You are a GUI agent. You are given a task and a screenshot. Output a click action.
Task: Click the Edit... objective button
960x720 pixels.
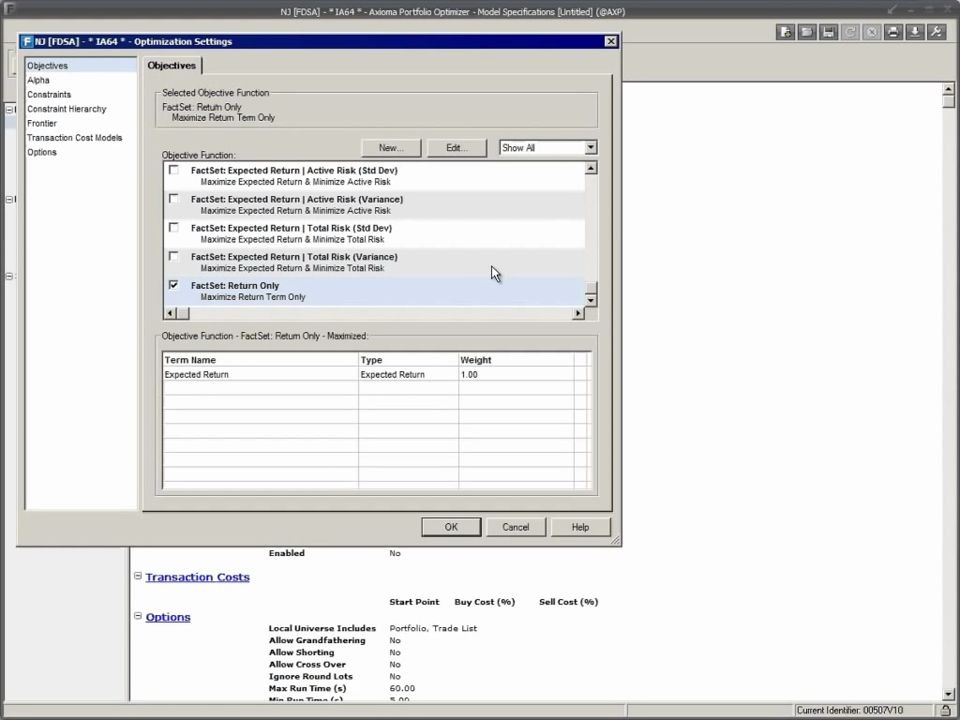pyautogui.click(x=457, y=148)
